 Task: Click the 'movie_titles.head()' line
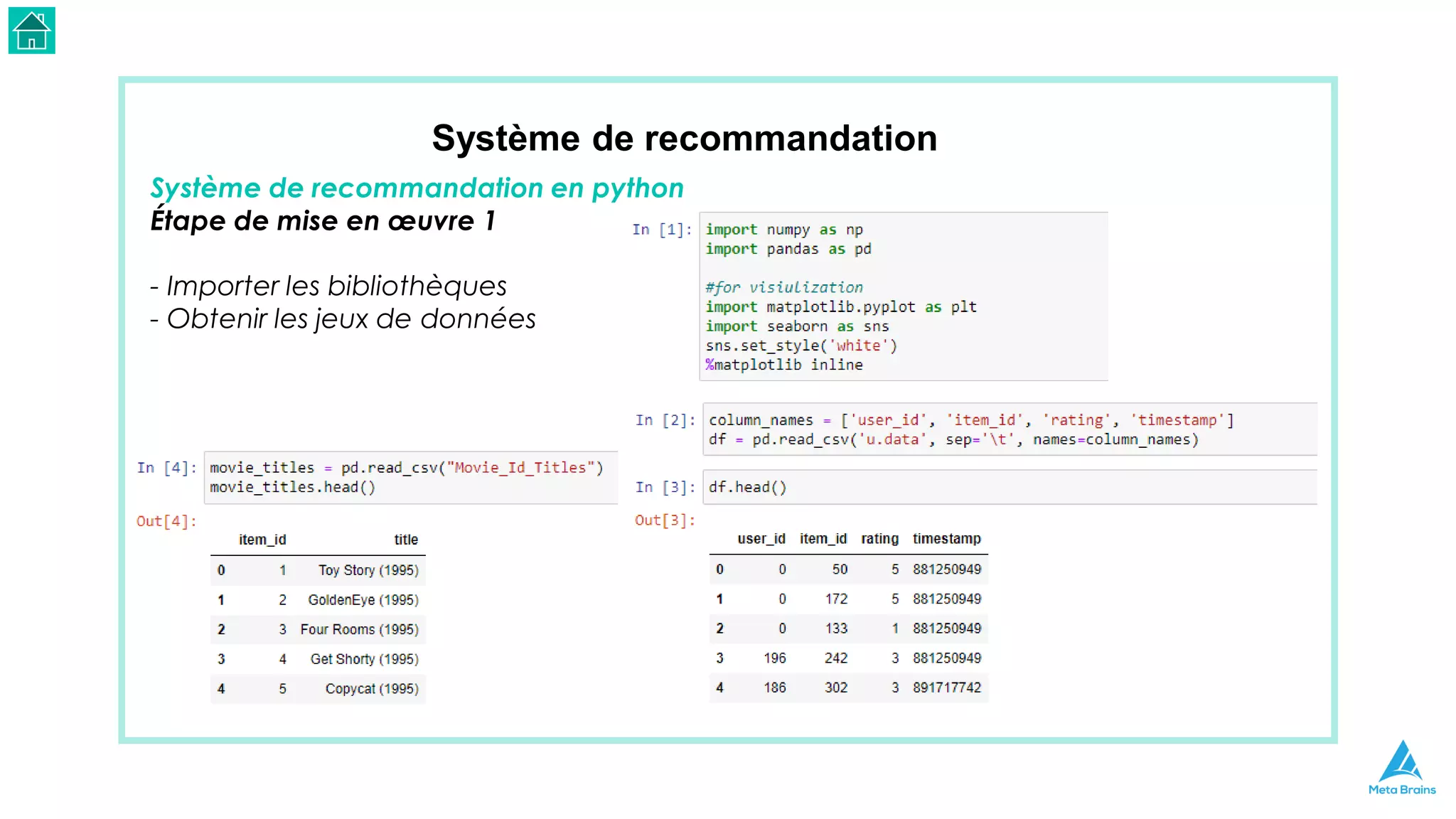pos(293,487)
